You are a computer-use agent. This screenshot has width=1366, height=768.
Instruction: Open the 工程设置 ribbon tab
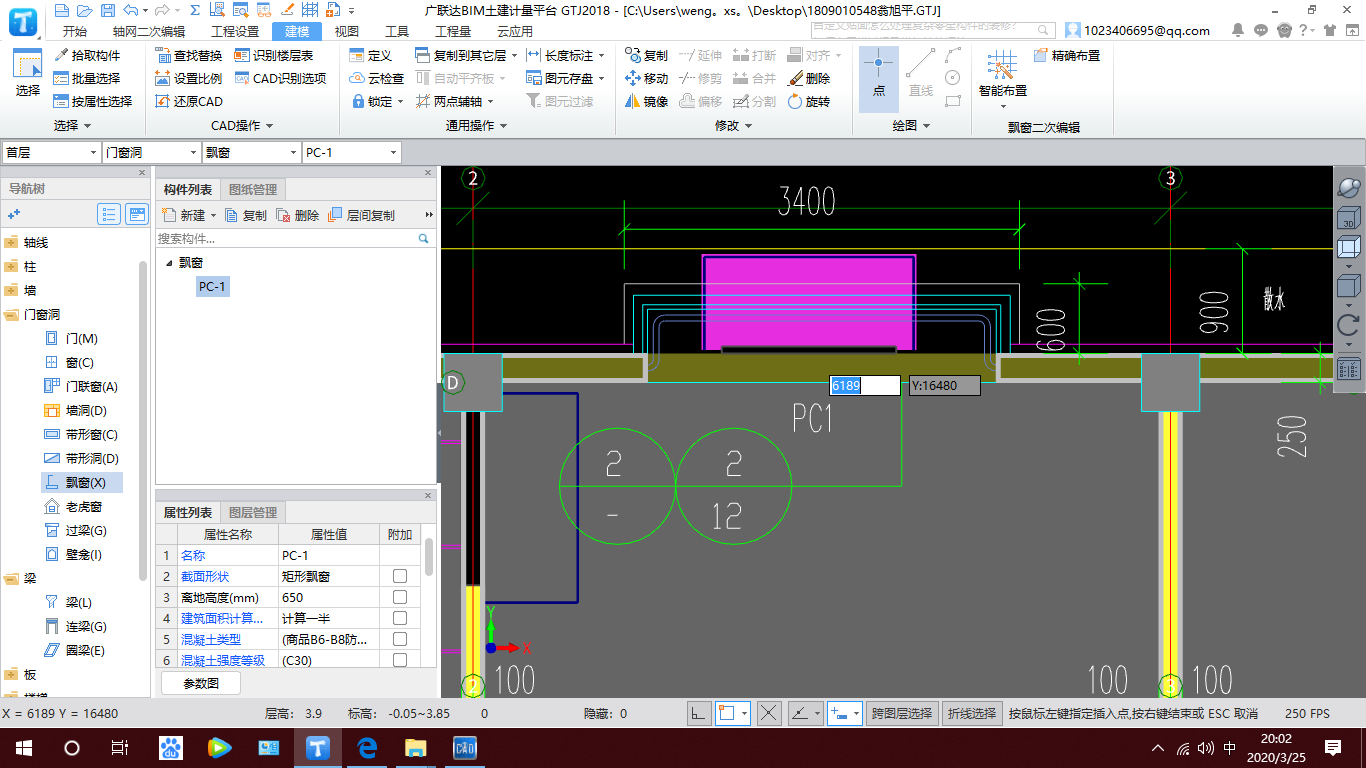pos(234,31)
